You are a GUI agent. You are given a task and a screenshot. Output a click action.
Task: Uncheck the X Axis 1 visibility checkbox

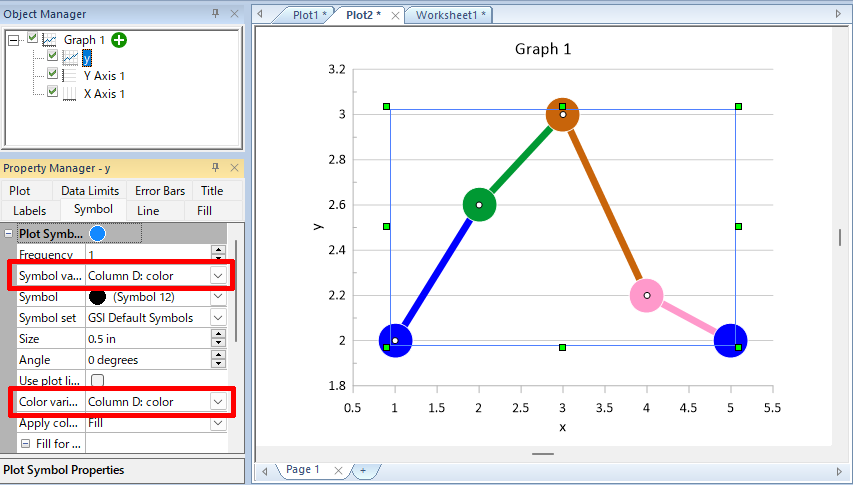(x=53, y=93)
